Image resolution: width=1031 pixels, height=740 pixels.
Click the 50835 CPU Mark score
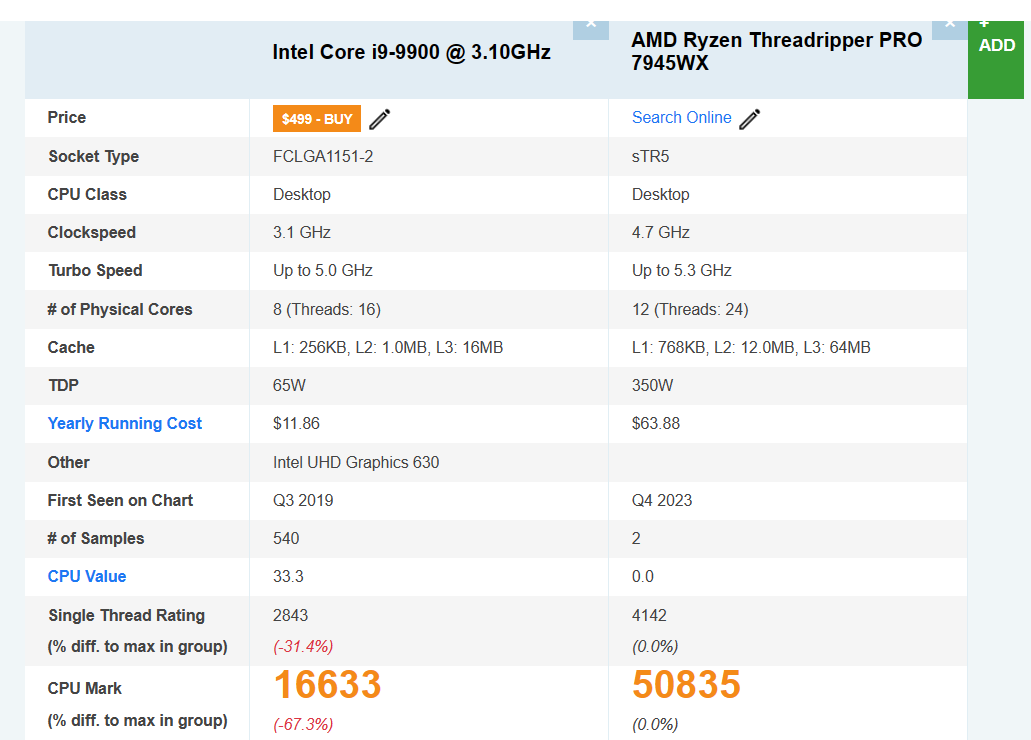pos(686,685)
